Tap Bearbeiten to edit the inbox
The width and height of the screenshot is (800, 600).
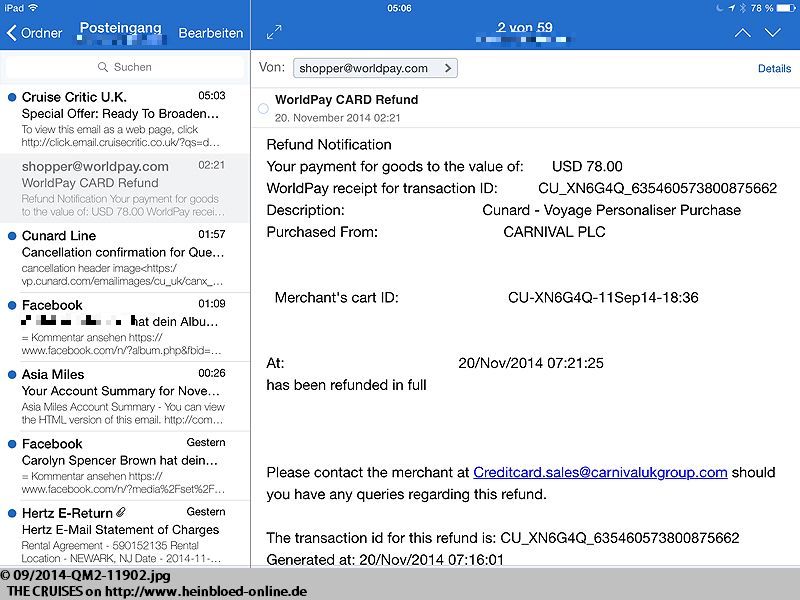click(211, 33)
